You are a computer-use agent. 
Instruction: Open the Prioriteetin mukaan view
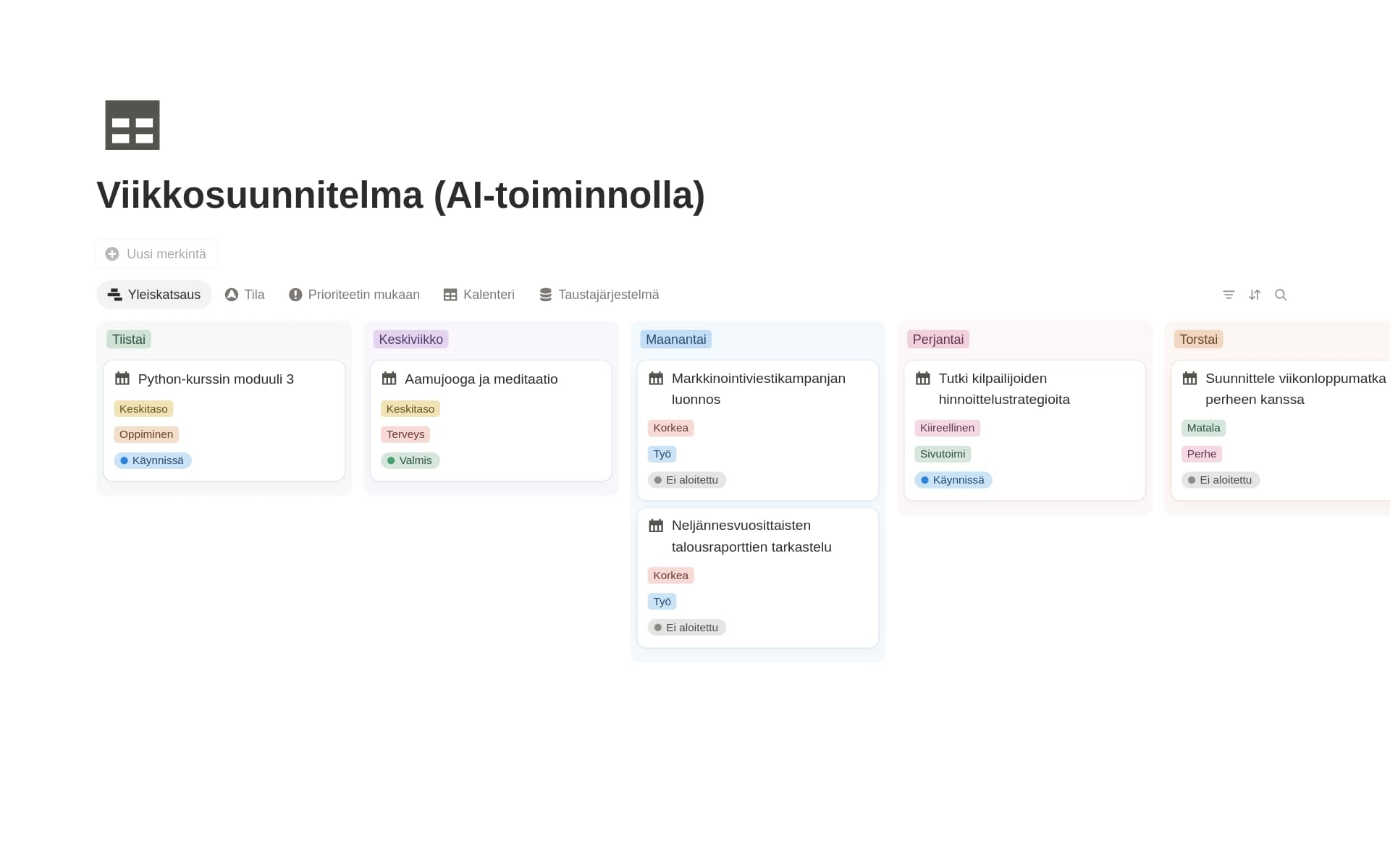354,295
